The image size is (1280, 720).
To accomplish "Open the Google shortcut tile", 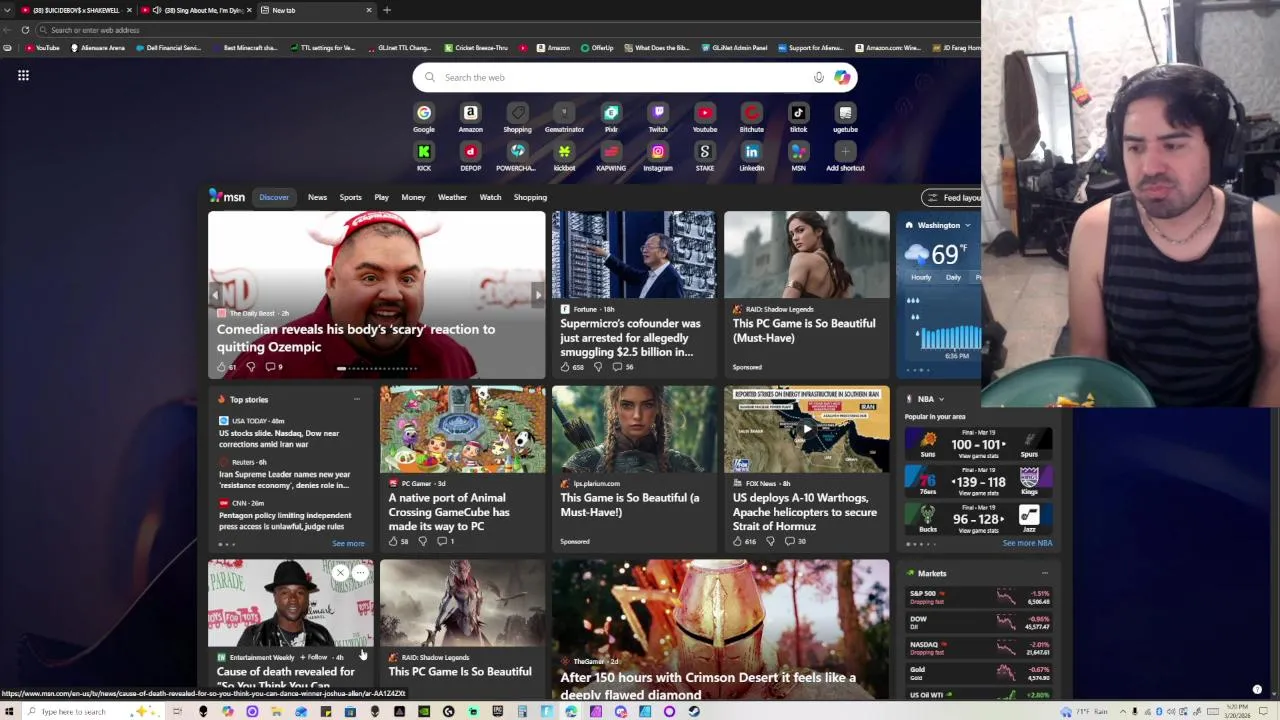I will click(424, 118).
